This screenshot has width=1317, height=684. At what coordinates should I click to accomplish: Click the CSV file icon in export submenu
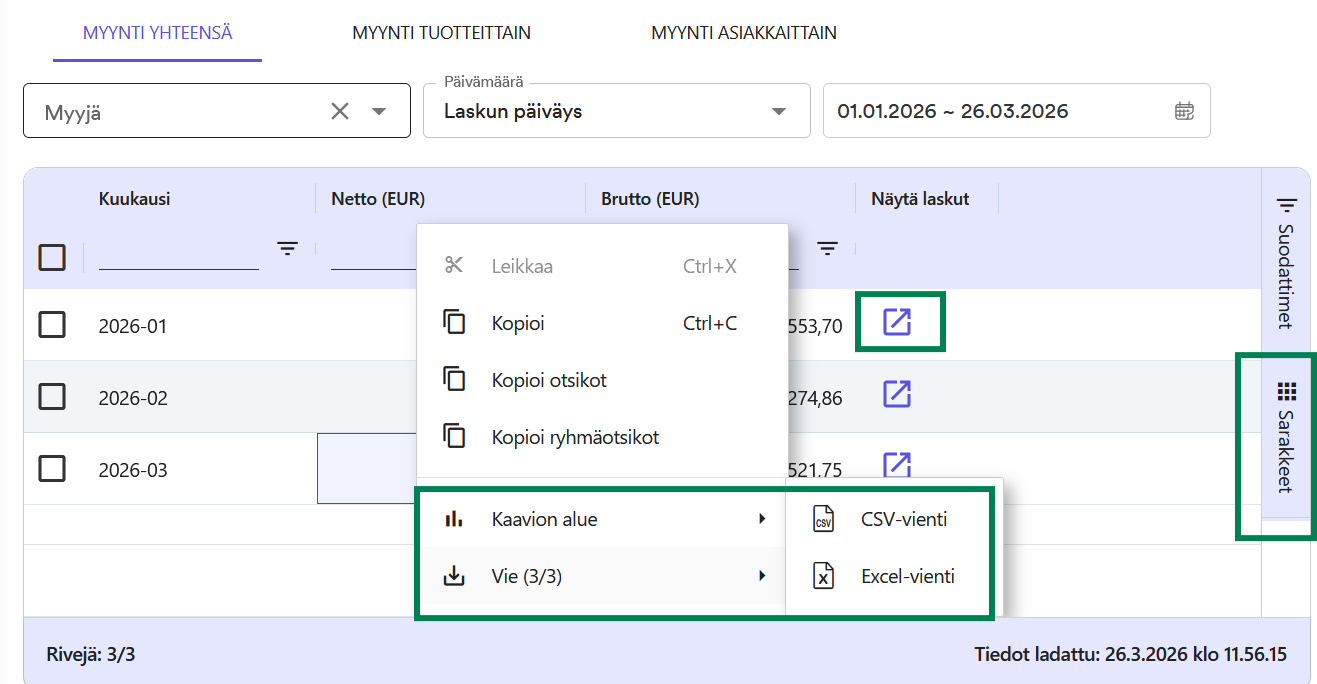click(824, 519)
